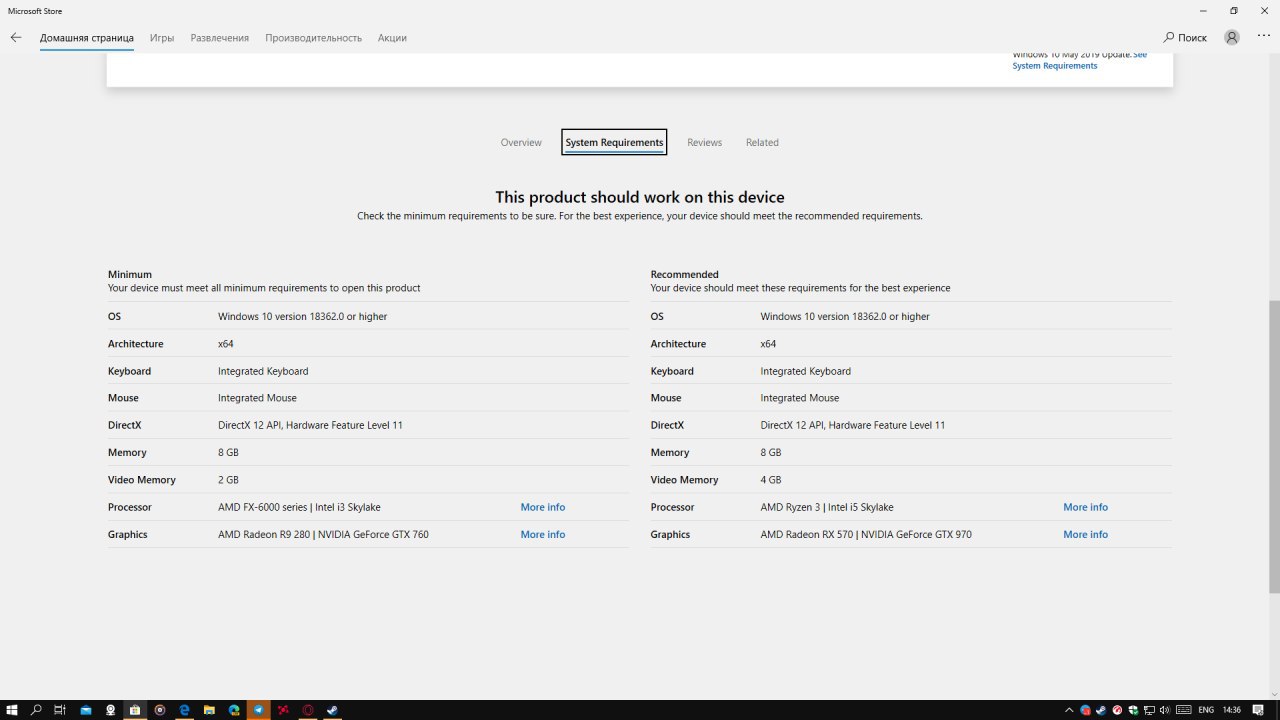Open the Mail app in taskbar

(86, 710)
